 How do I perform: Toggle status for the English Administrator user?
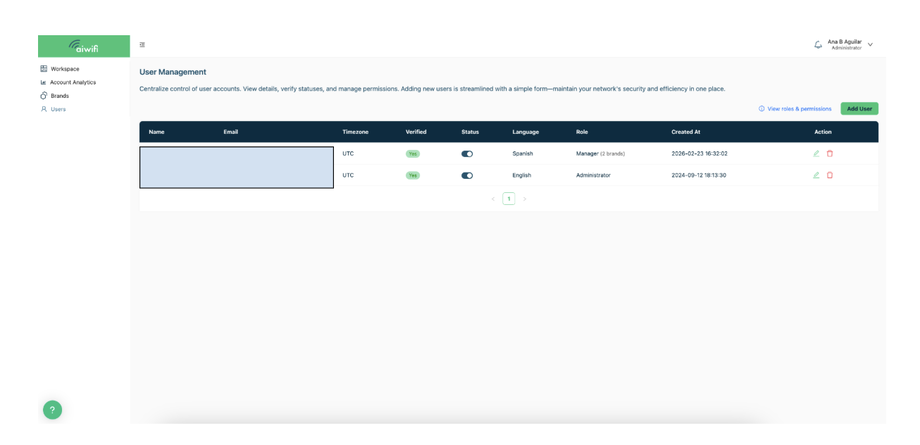coord(467,175)
